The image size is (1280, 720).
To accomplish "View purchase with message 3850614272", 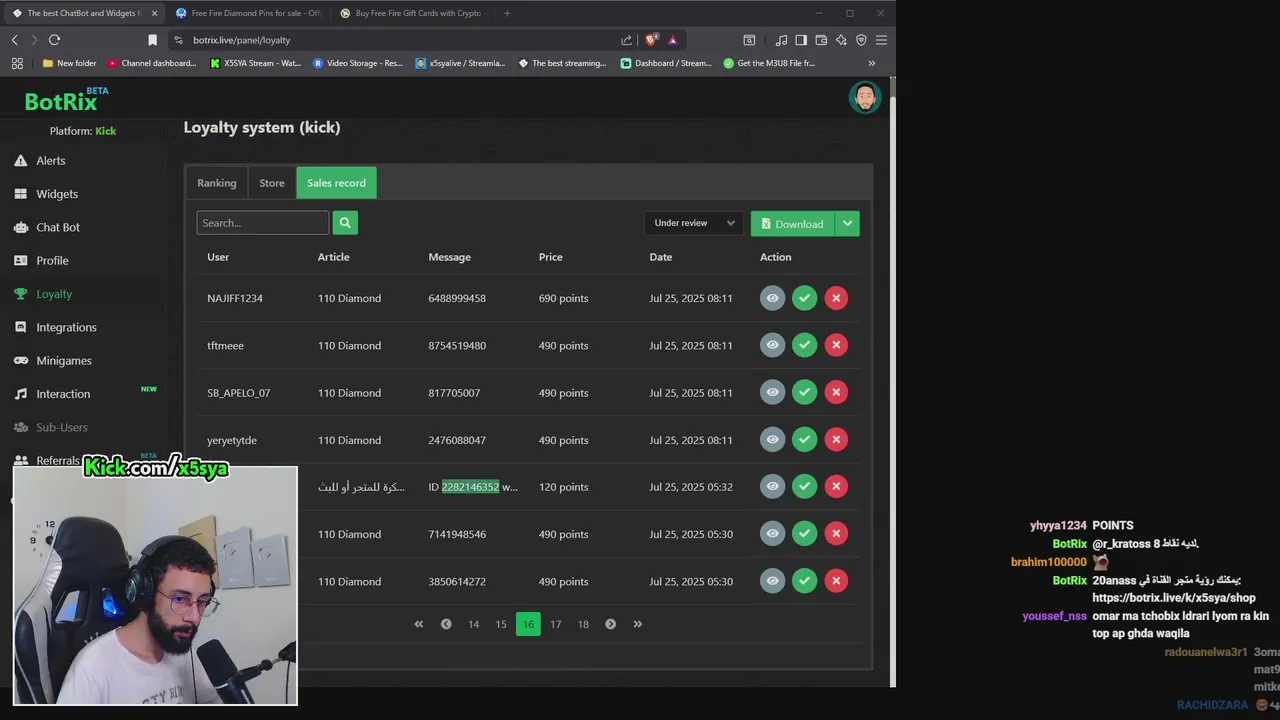I will pos(772,580).
